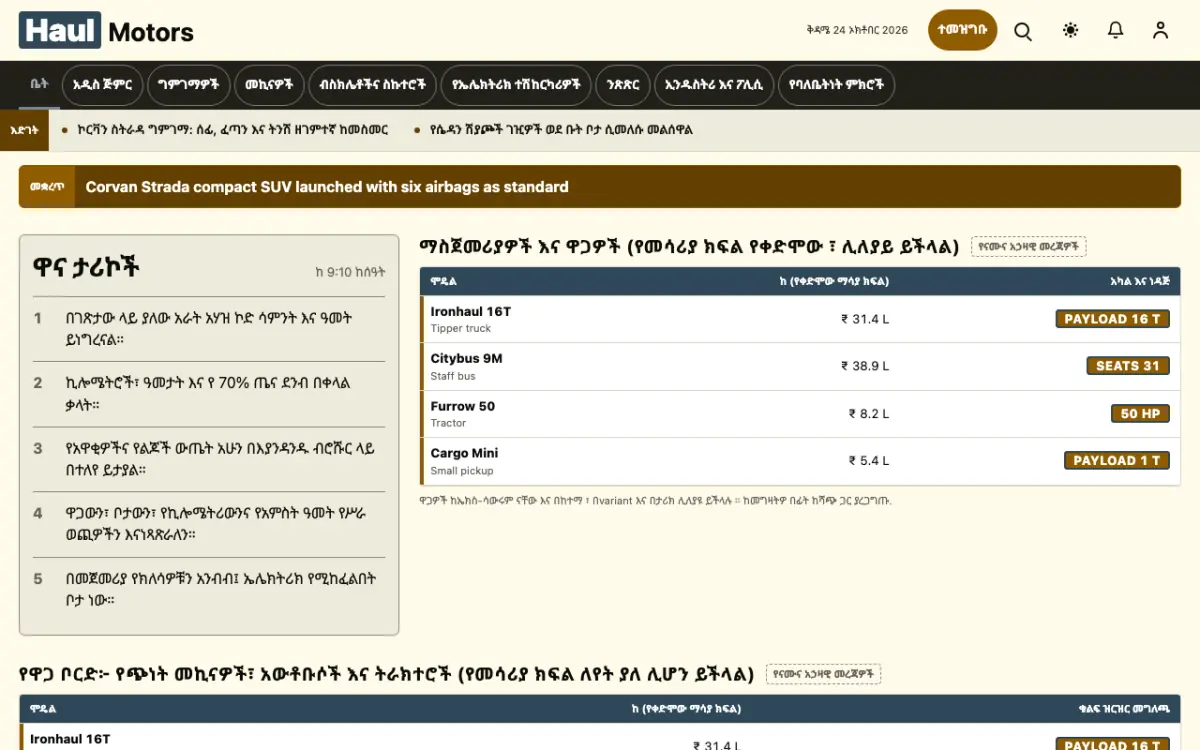The height and width of the screenshot is (750, 1200).
Task: Click the ተመዝገቡ subscribe button
Action: 963,30
